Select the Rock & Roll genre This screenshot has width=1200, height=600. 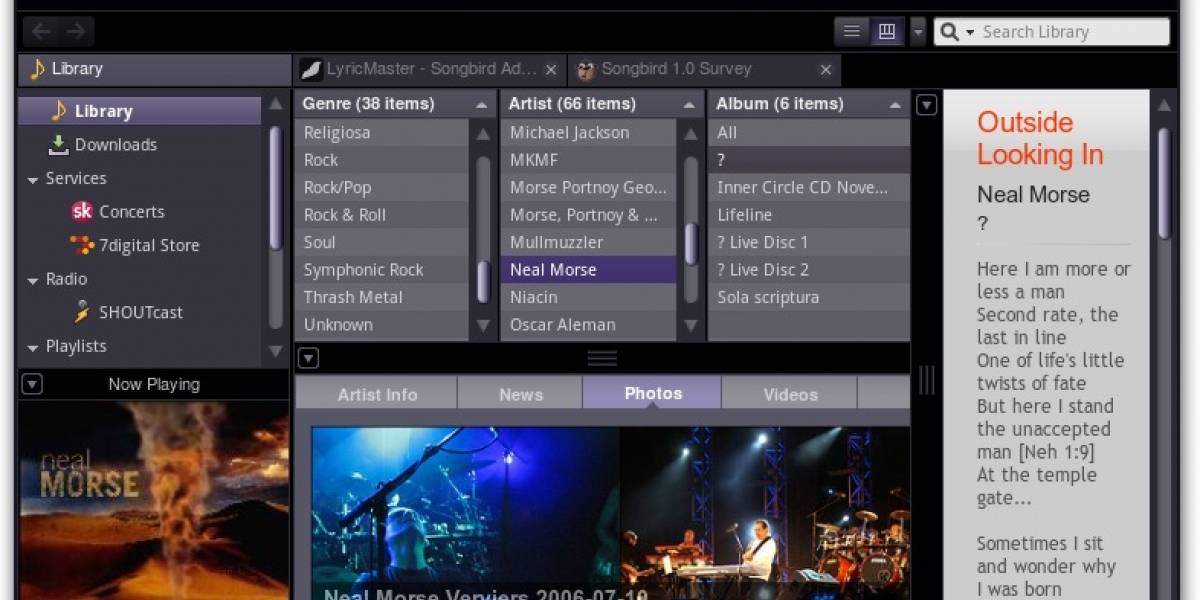tap(381, 215)
